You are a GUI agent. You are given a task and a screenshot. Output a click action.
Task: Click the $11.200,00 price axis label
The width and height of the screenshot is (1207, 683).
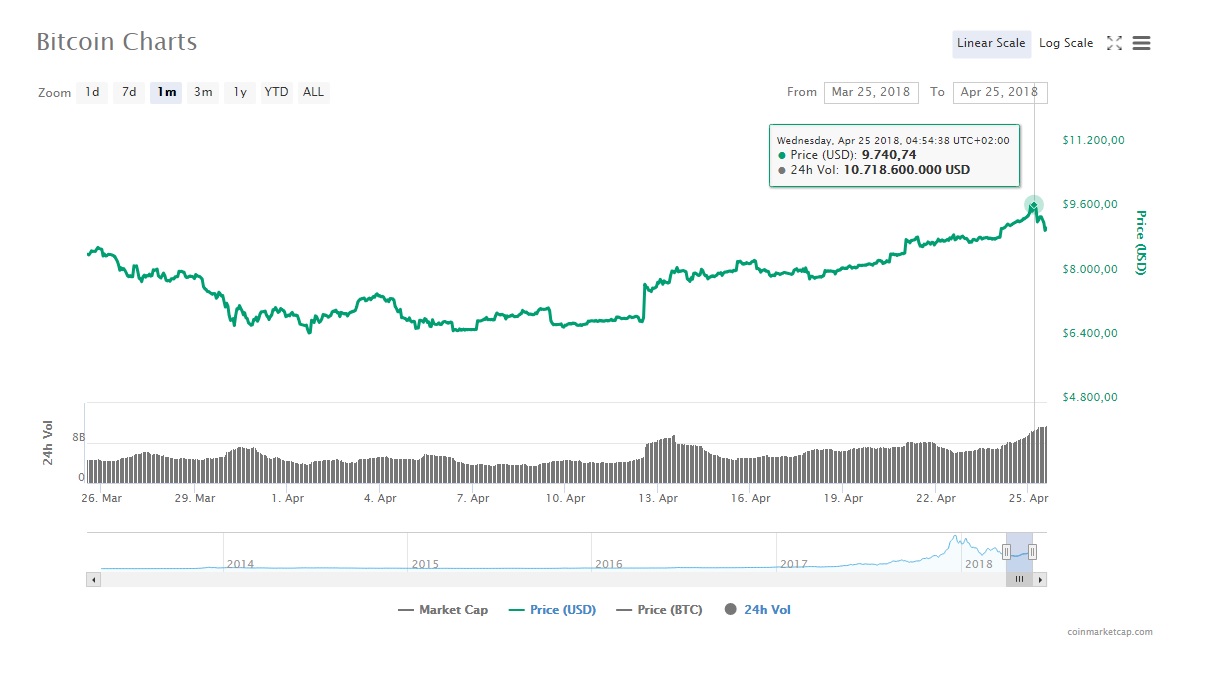tap(1093, 140)
